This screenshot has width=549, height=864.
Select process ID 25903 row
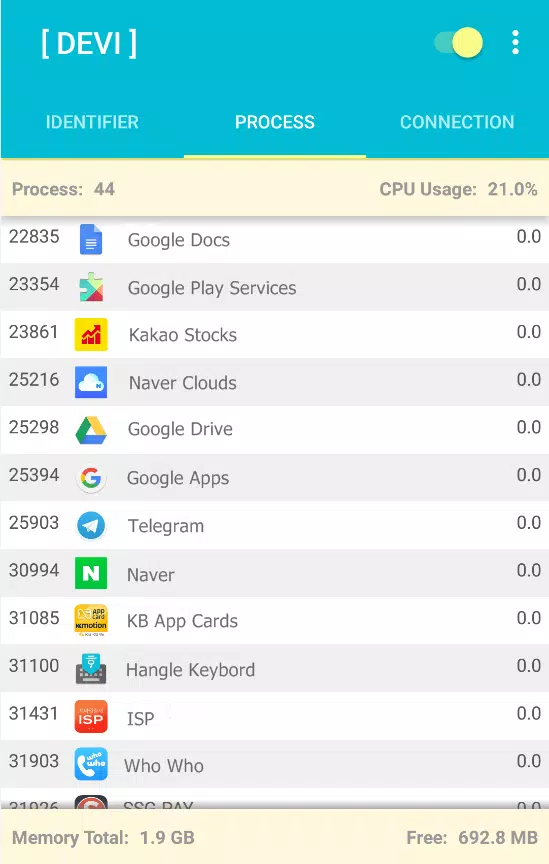click(x=274, y=525)
